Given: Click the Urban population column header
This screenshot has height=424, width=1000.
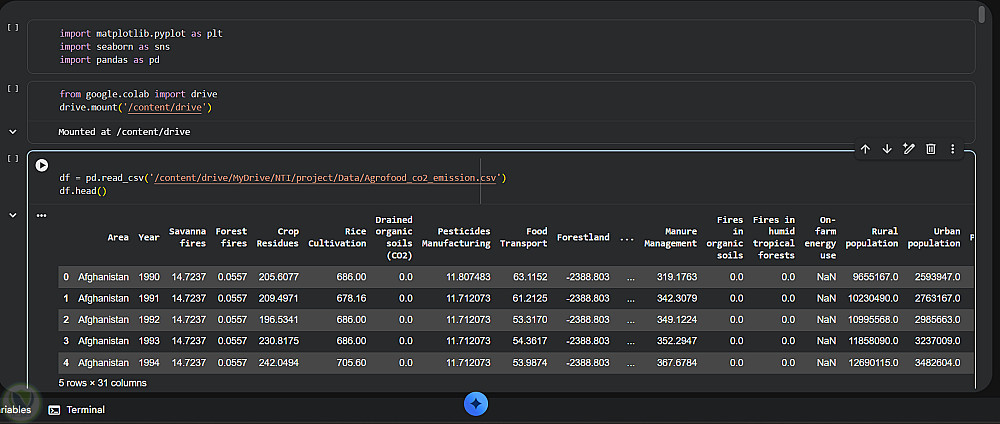Looking at the screenshot, I should tap(932, 237).
